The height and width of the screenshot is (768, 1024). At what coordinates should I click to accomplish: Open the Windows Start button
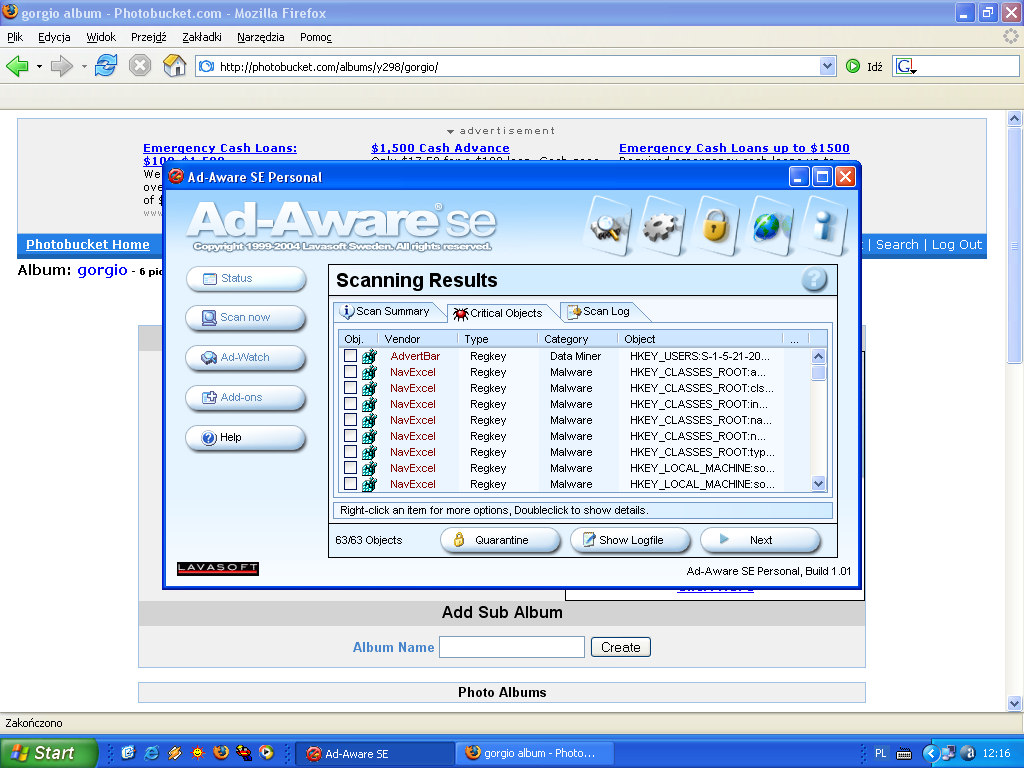click(x=49, y=753)
